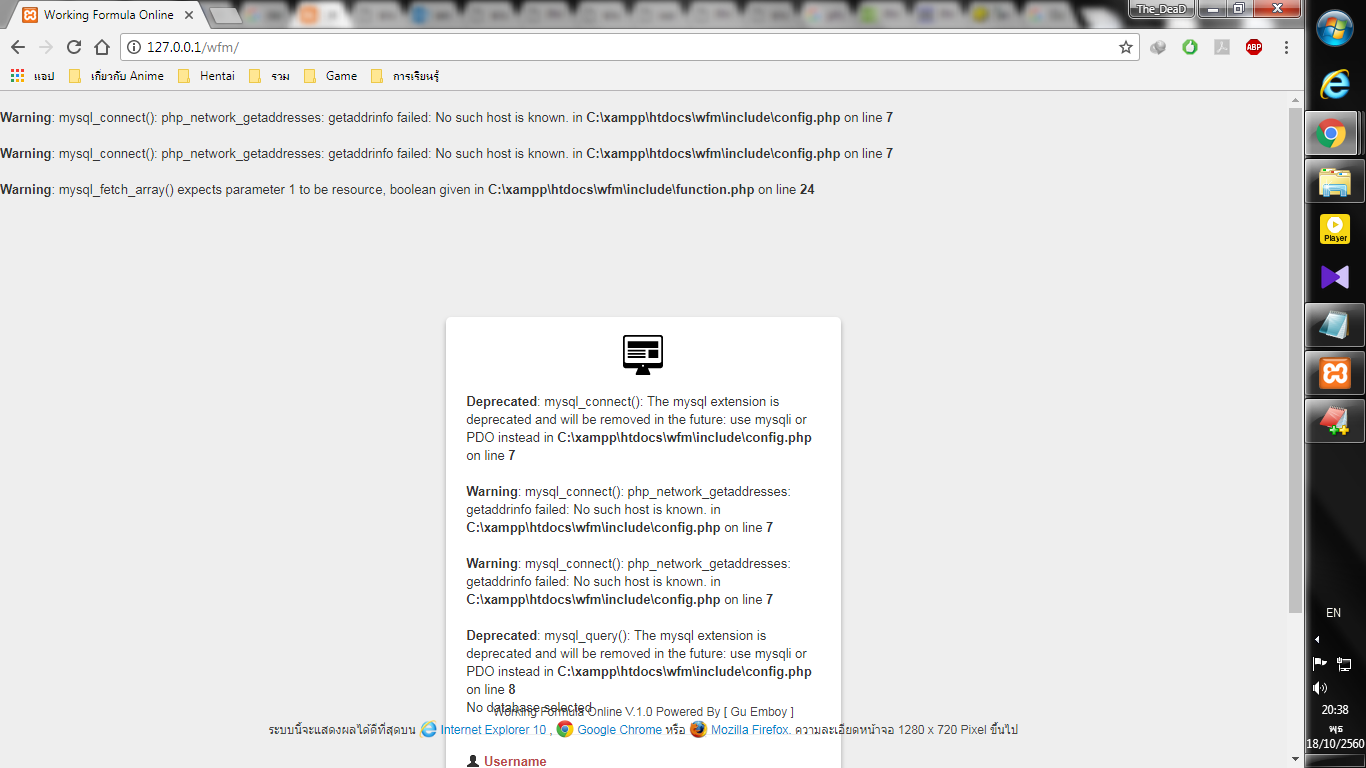This screenshot has width=1366, height=768.
Task: Open the volume speaker tray icon
Action: pos(1320,687)
